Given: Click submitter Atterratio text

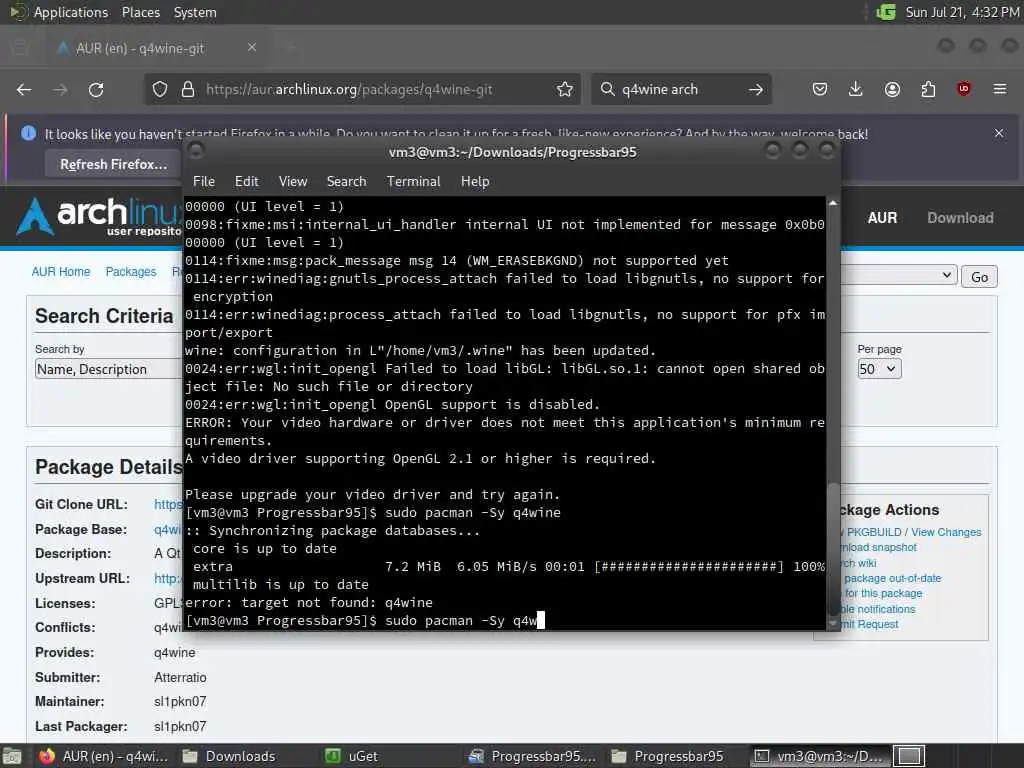Looking at the screenshot, I should click(x=180, y=677).
